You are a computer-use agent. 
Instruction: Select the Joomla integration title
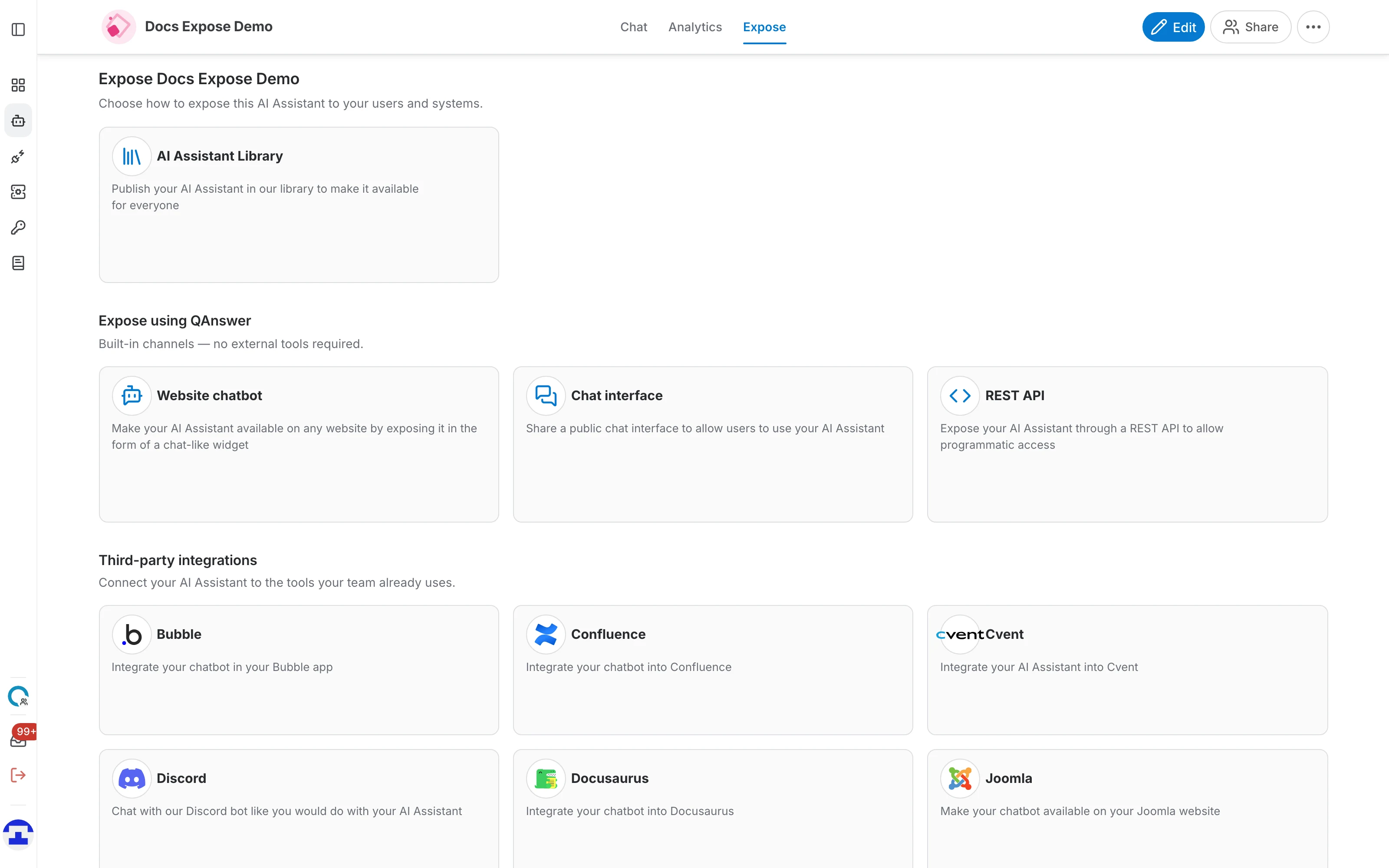click(x=1008, y=779)
